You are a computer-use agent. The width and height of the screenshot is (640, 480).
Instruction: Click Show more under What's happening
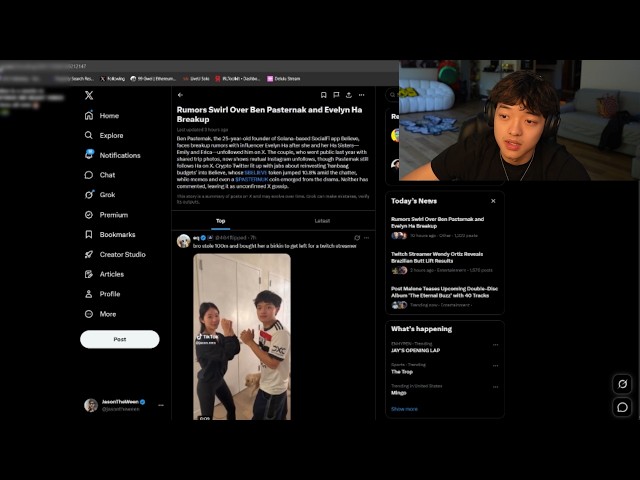404,409
